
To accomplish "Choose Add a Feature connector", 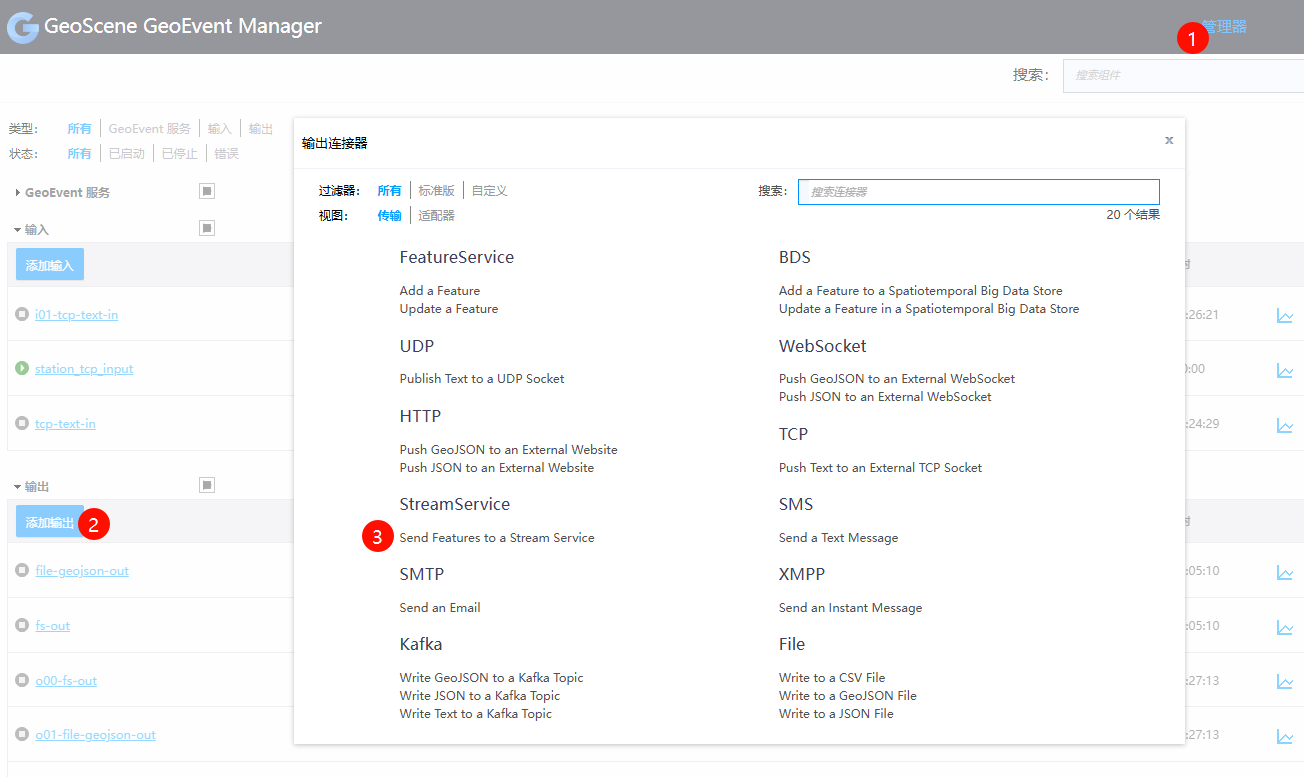I will [x=440, y=291].
